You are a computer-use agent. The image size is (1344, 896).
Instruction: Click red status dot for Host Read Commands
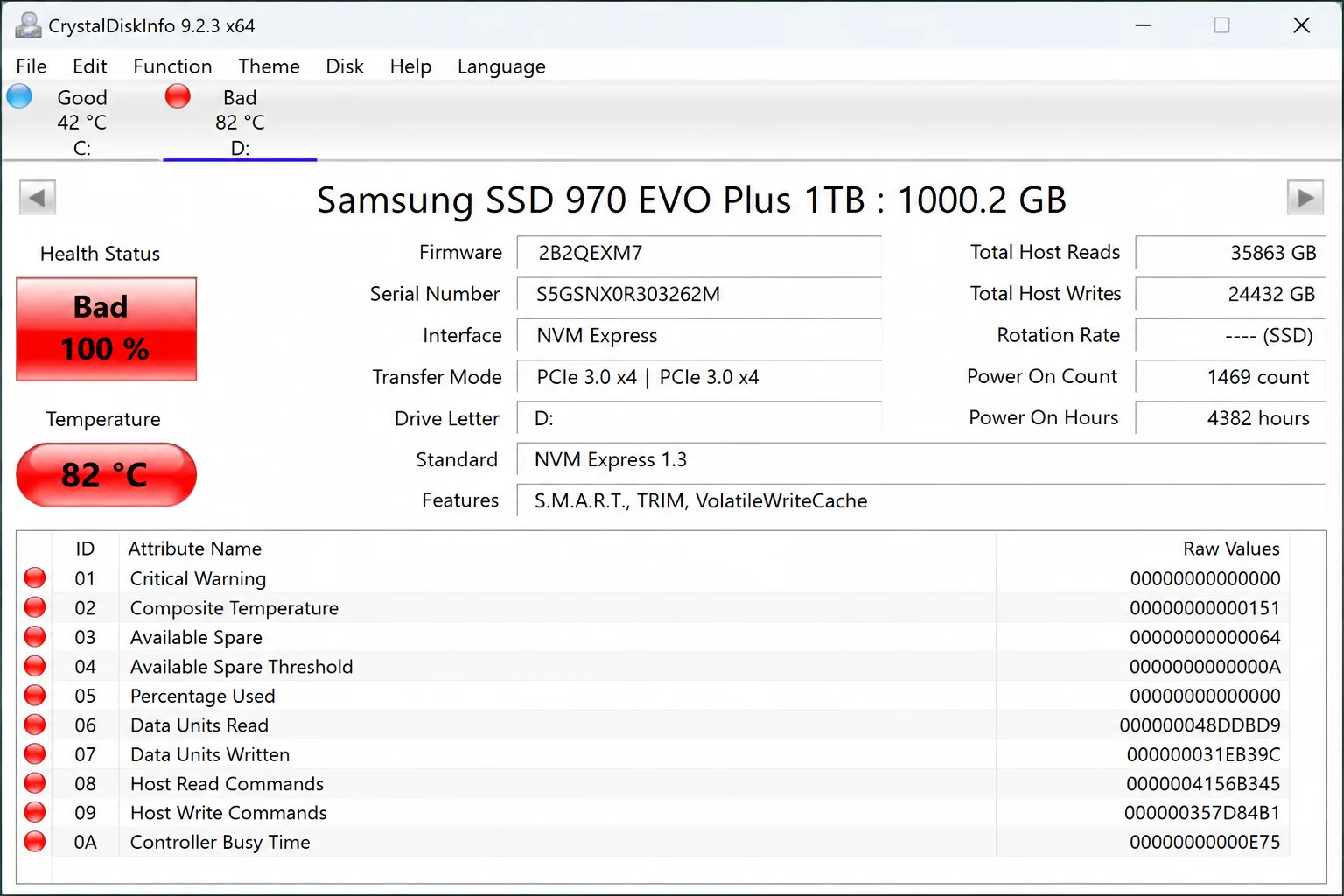(x=35, y=783)
